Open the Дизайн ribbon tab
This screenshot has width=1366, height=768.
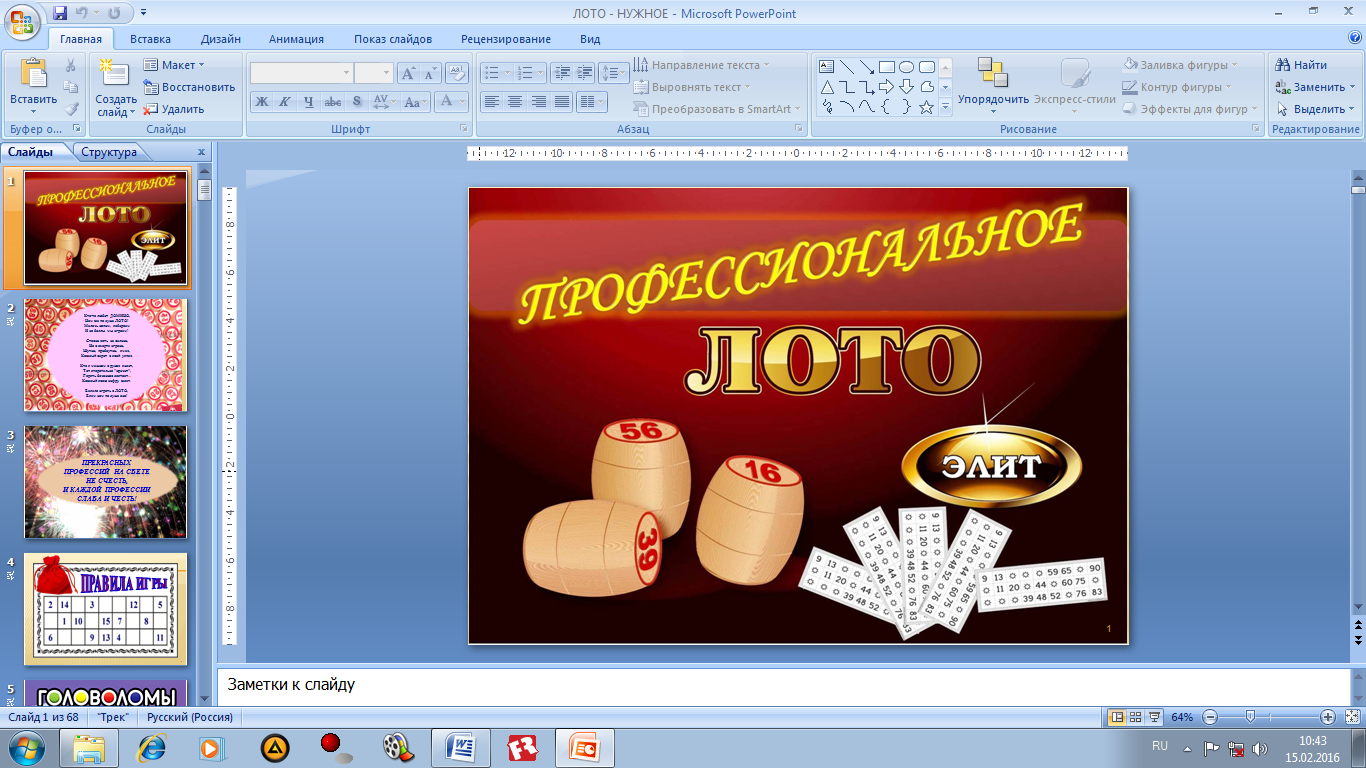coord(220,39)
